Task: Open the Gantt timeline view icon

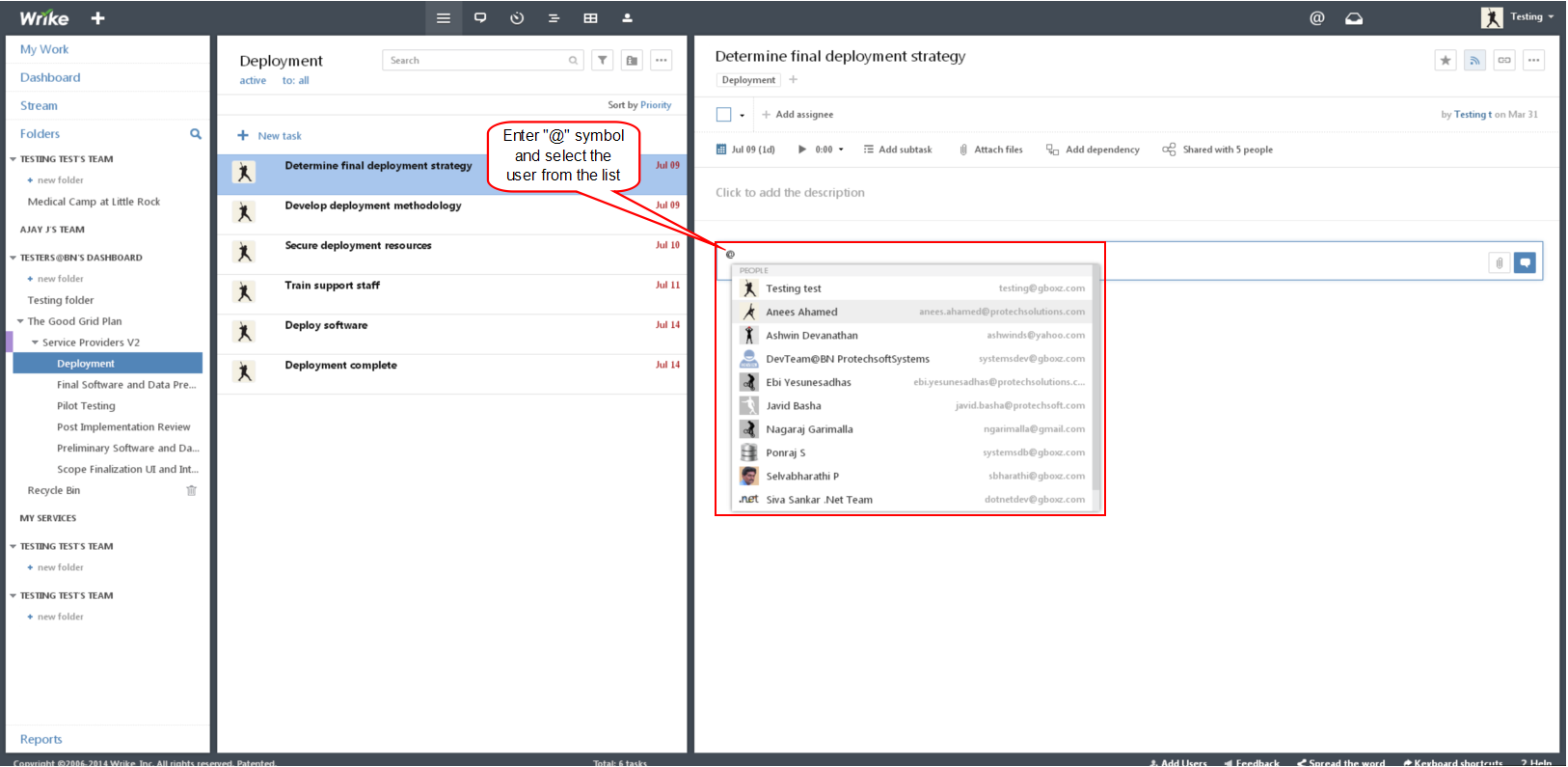Action: click(554, 18)
